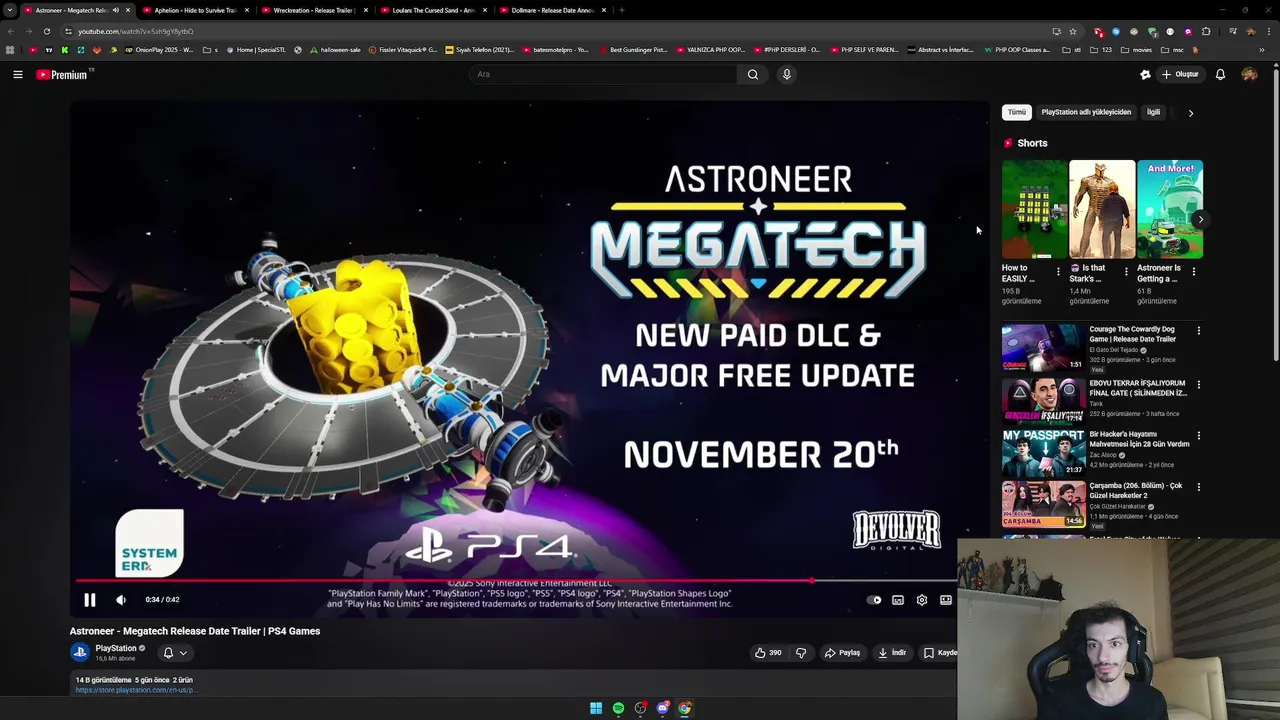Click the YouTube Ara search box
Screen dimensions: 1280x720
[x=604, y=74]
